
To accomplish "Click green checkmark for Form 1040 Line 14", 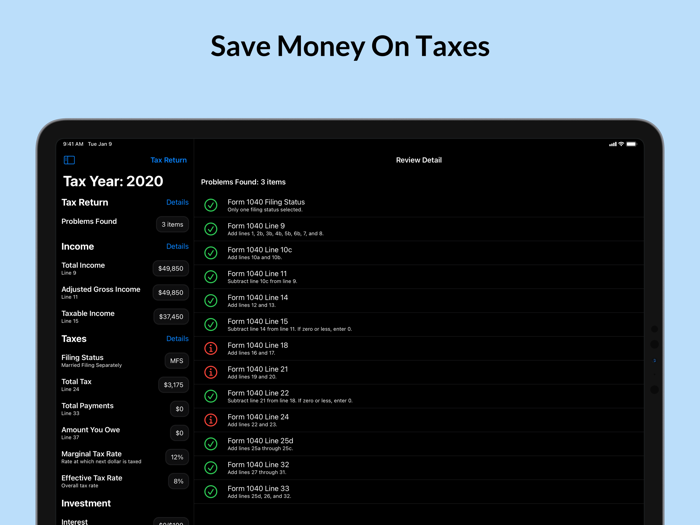I will point(211,301).
